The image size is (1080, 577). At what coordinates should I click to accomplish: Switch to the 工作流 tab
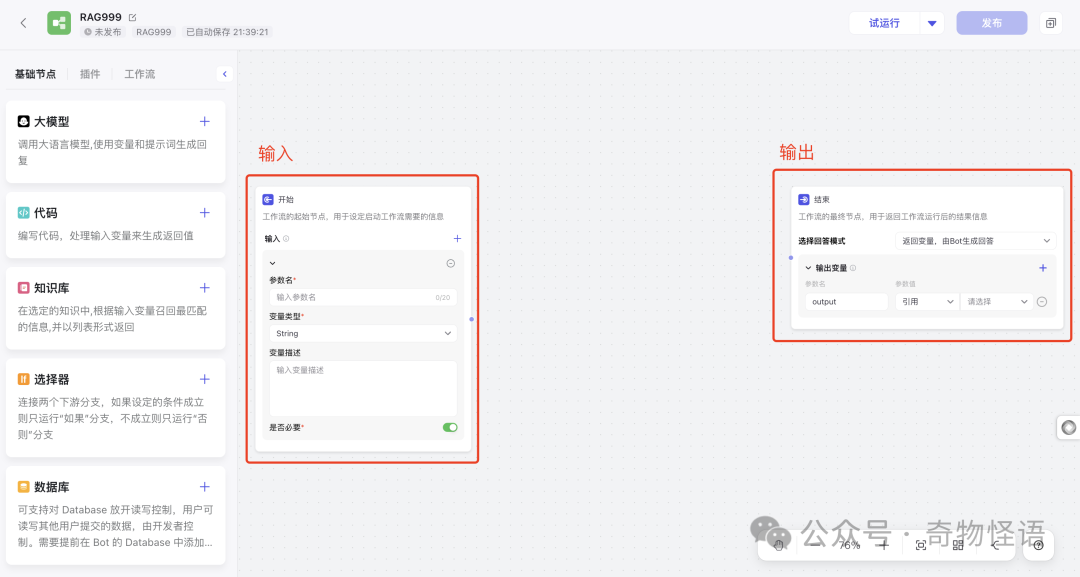[x=140, y=74]
